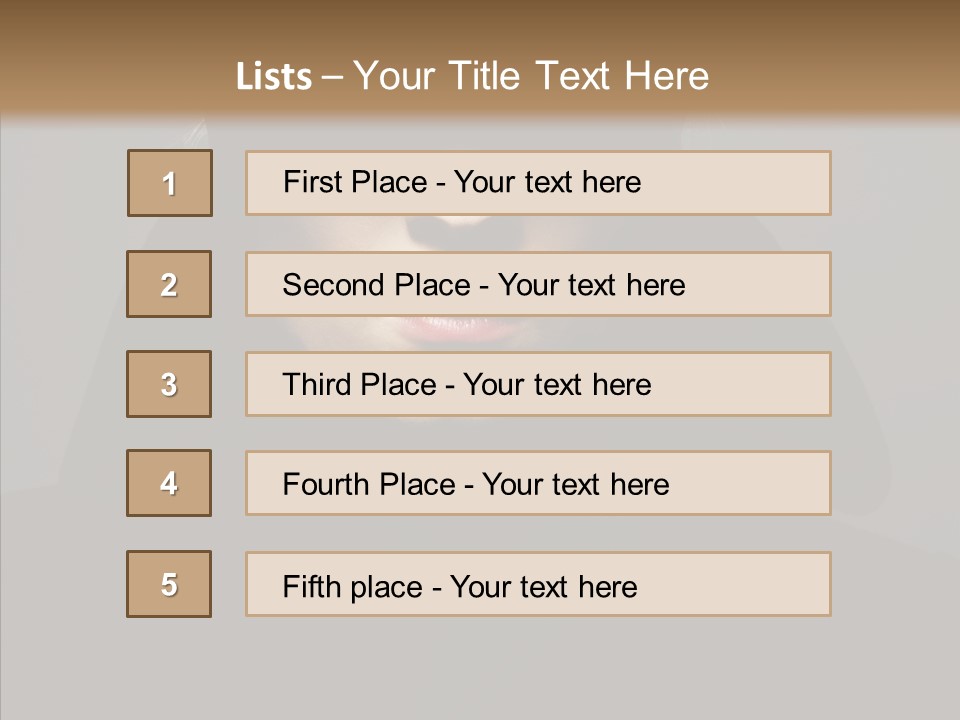Click the word "Here" ending the slide title
This screenshot has height=720, width=960.
666,77
